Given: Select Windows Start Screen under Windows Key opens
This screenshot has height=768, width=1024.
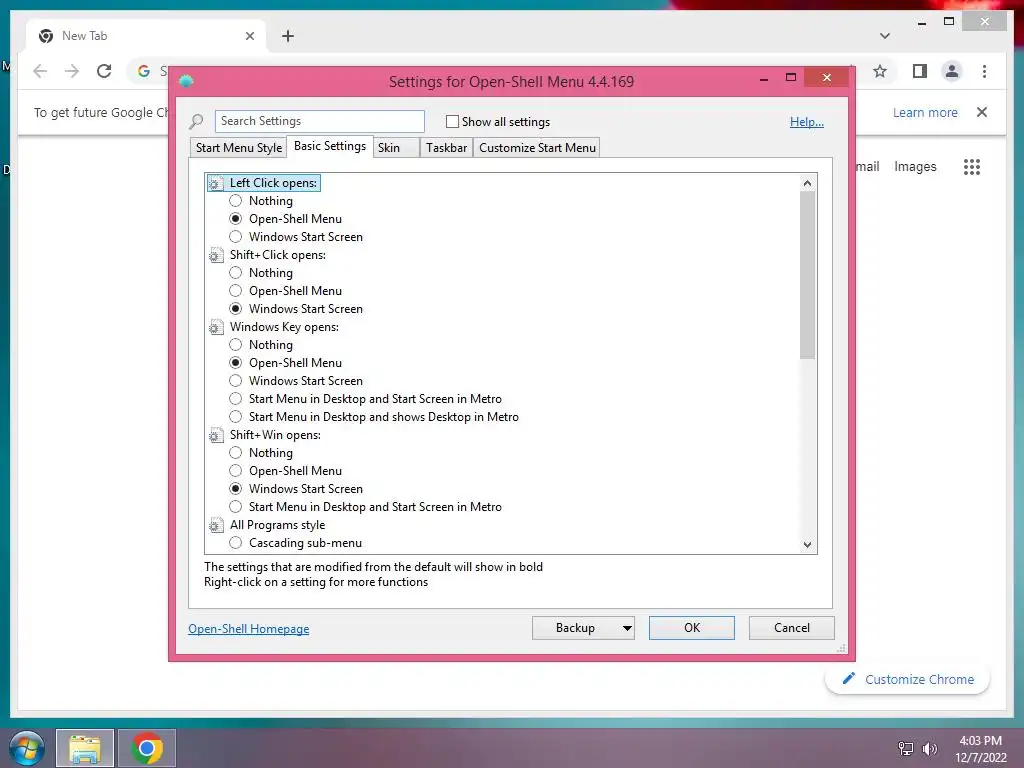Looking at the screenshot, I should pyautogui.click(x=236, y=381).
